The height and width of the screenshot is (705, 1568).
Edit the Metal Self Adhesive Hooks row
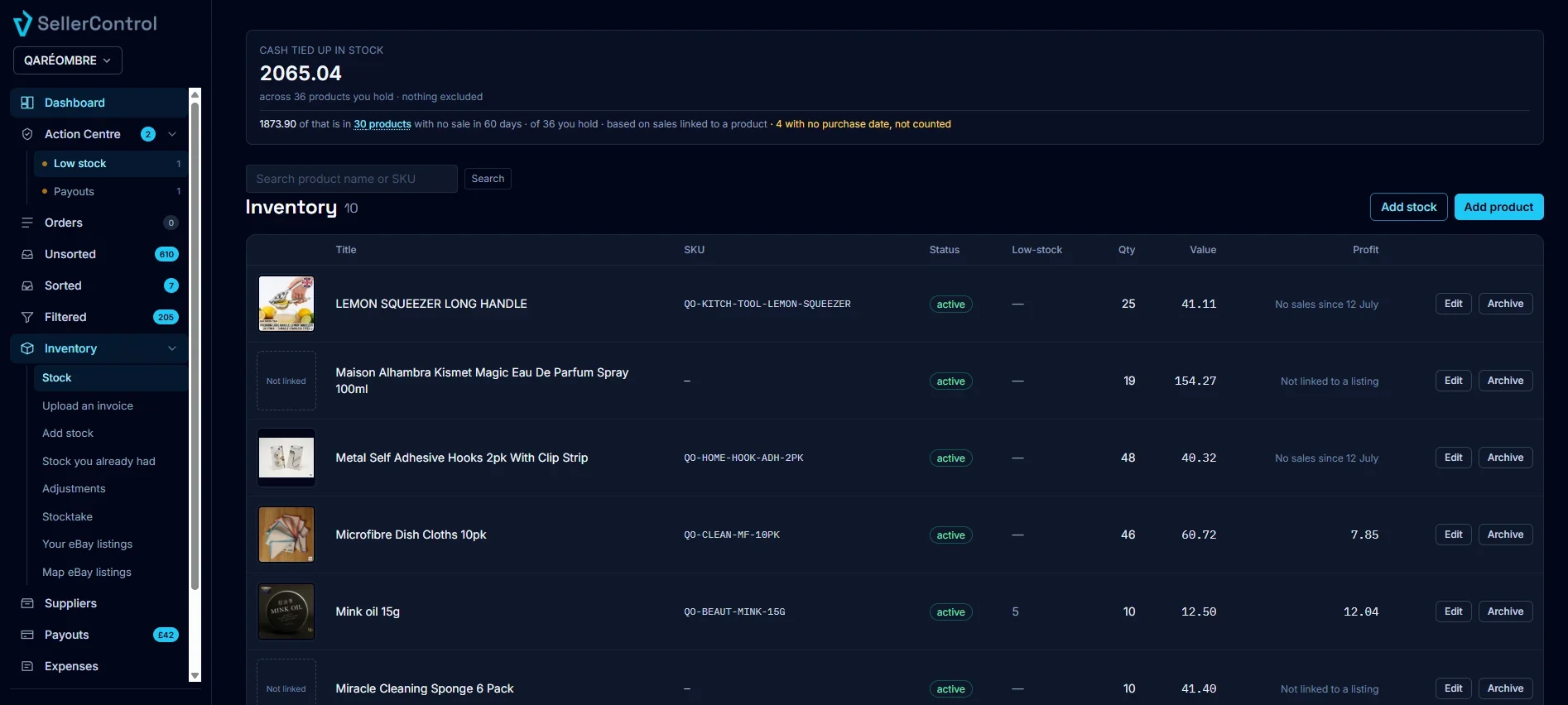(1453, 458)
